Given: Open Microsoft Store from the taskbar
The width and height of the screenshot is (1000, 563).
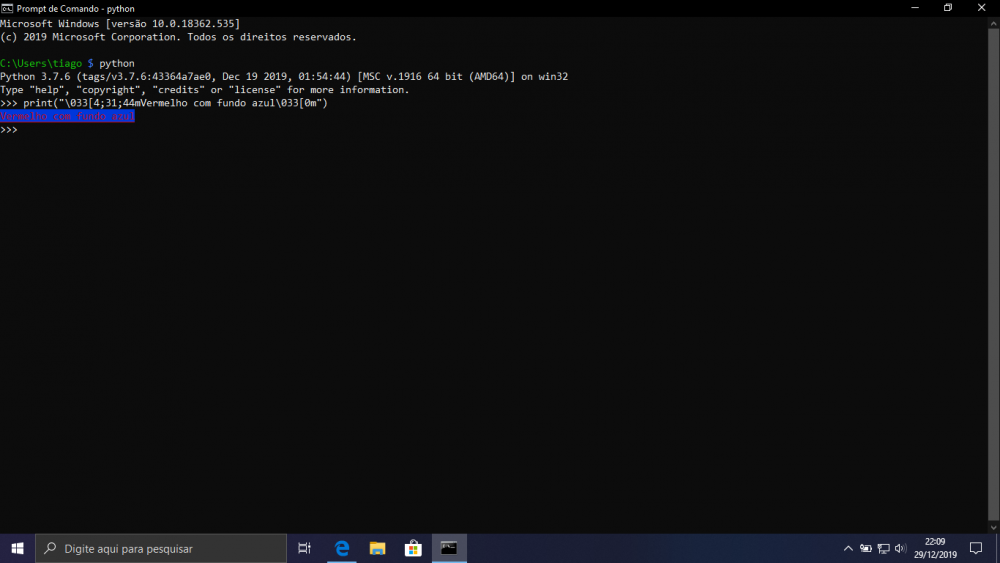Looking at the screenshot, I should pos(413,548).
